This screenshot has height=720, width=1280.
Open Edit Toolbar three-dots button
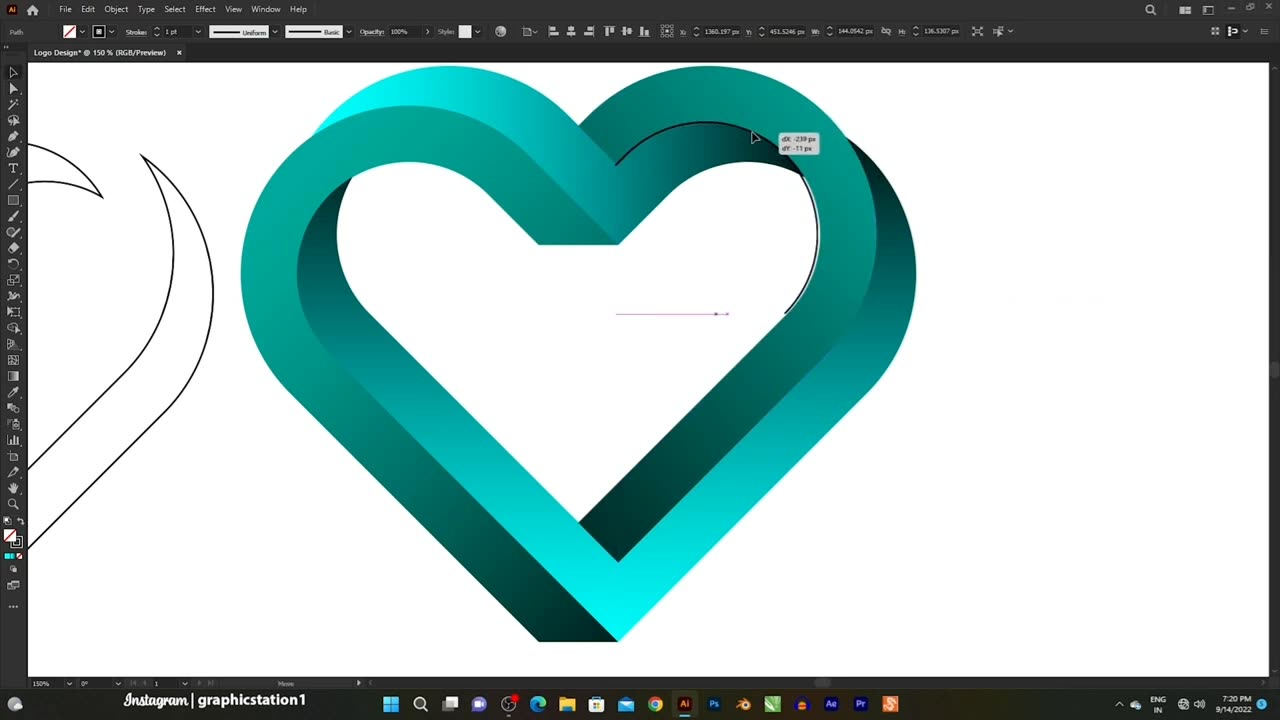coord(13,606)
